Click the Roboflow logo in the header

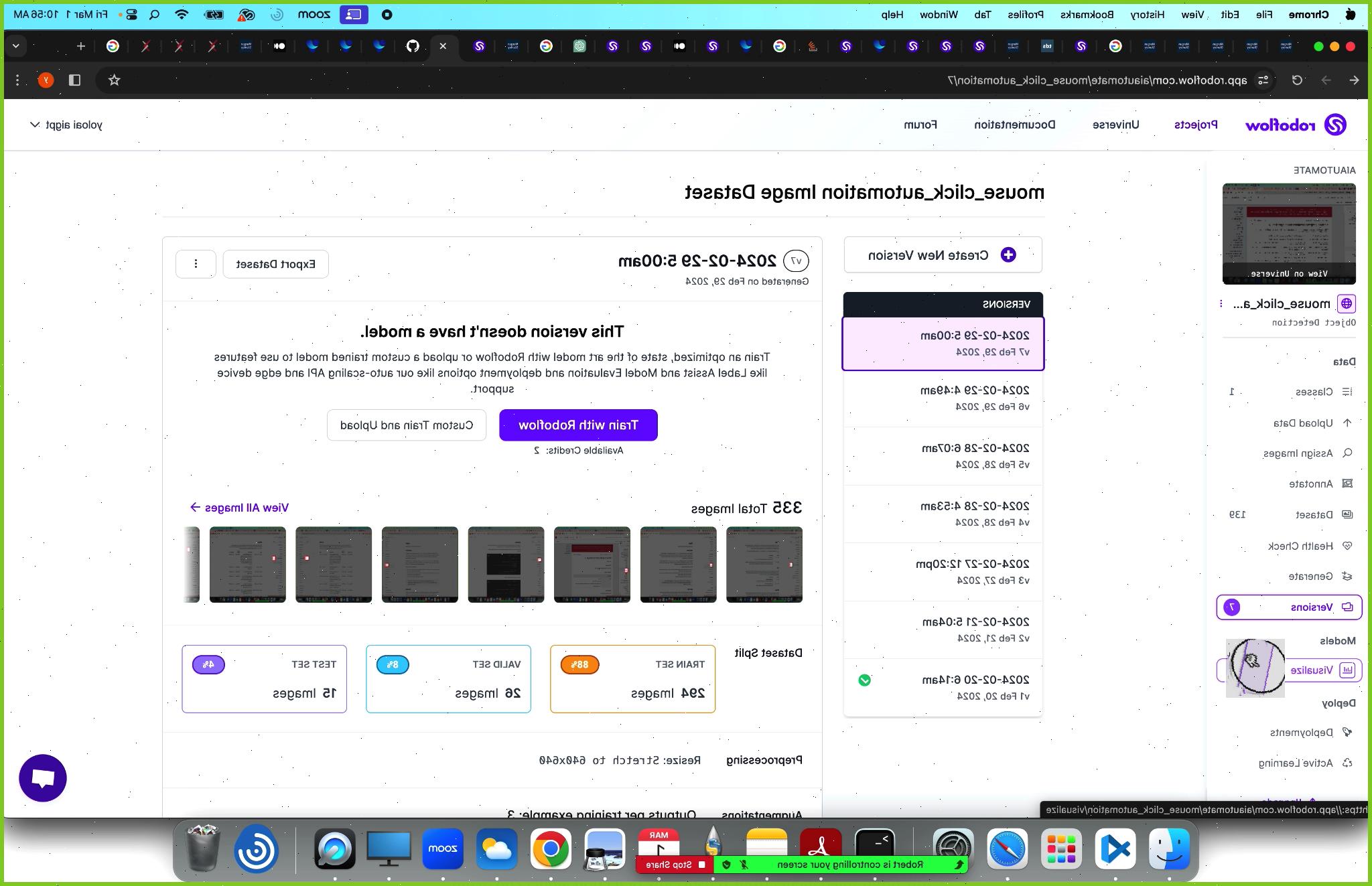tap(1296, 125)
